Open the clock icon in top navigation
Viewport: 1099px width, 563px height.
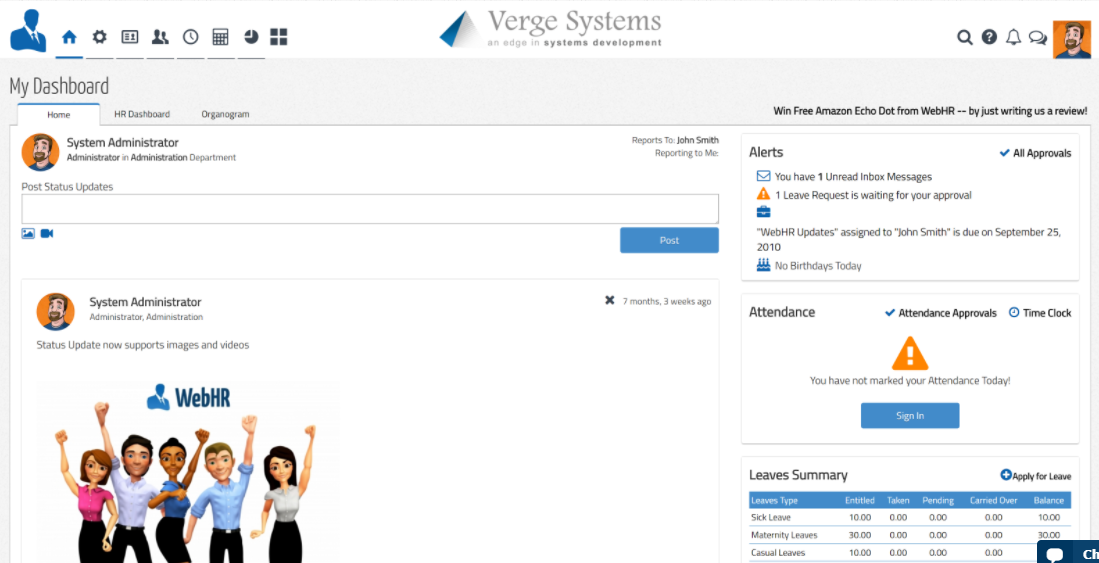coord(191,37)
